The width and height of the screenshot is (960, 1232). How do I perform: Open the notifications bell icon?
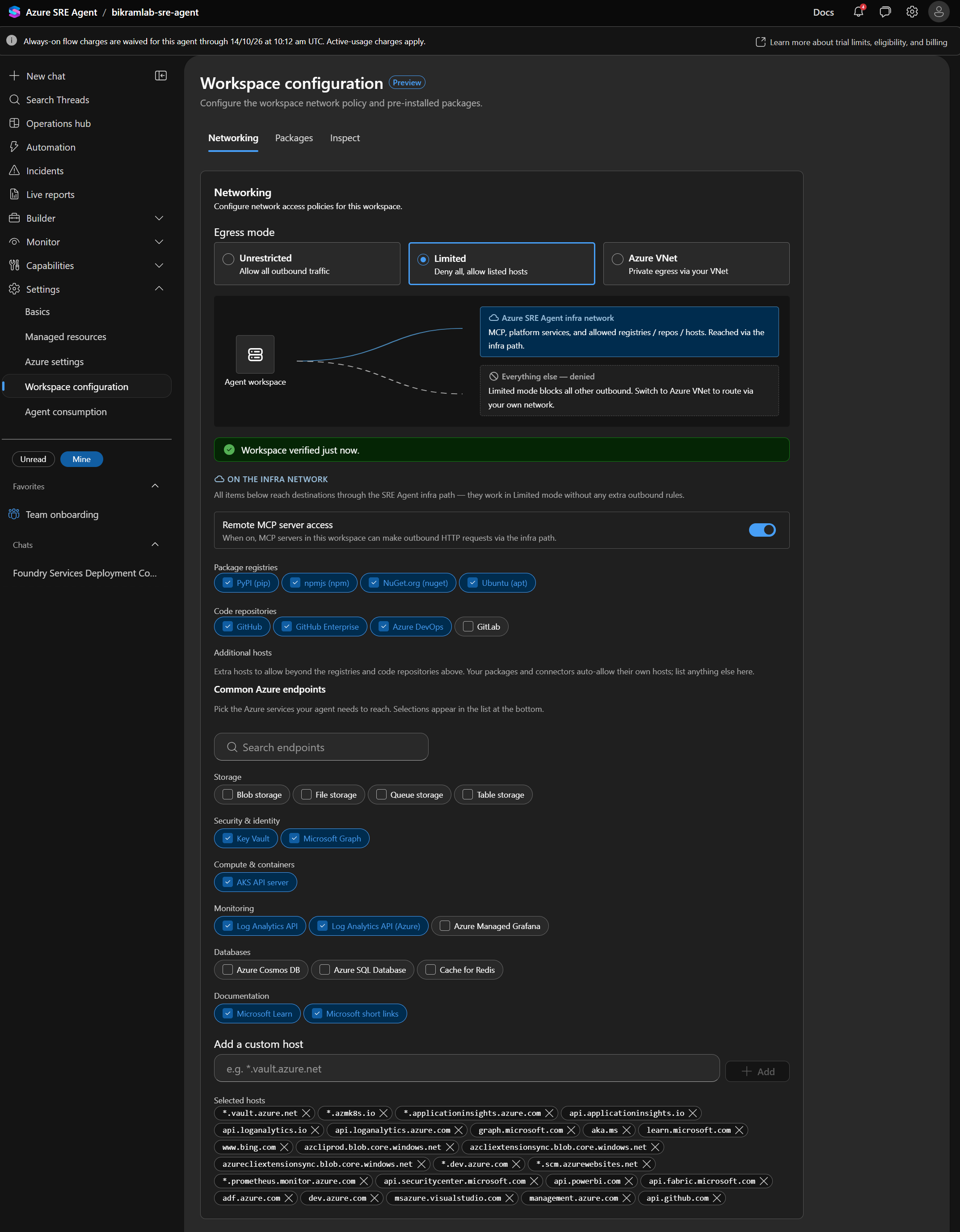point(858,12)
